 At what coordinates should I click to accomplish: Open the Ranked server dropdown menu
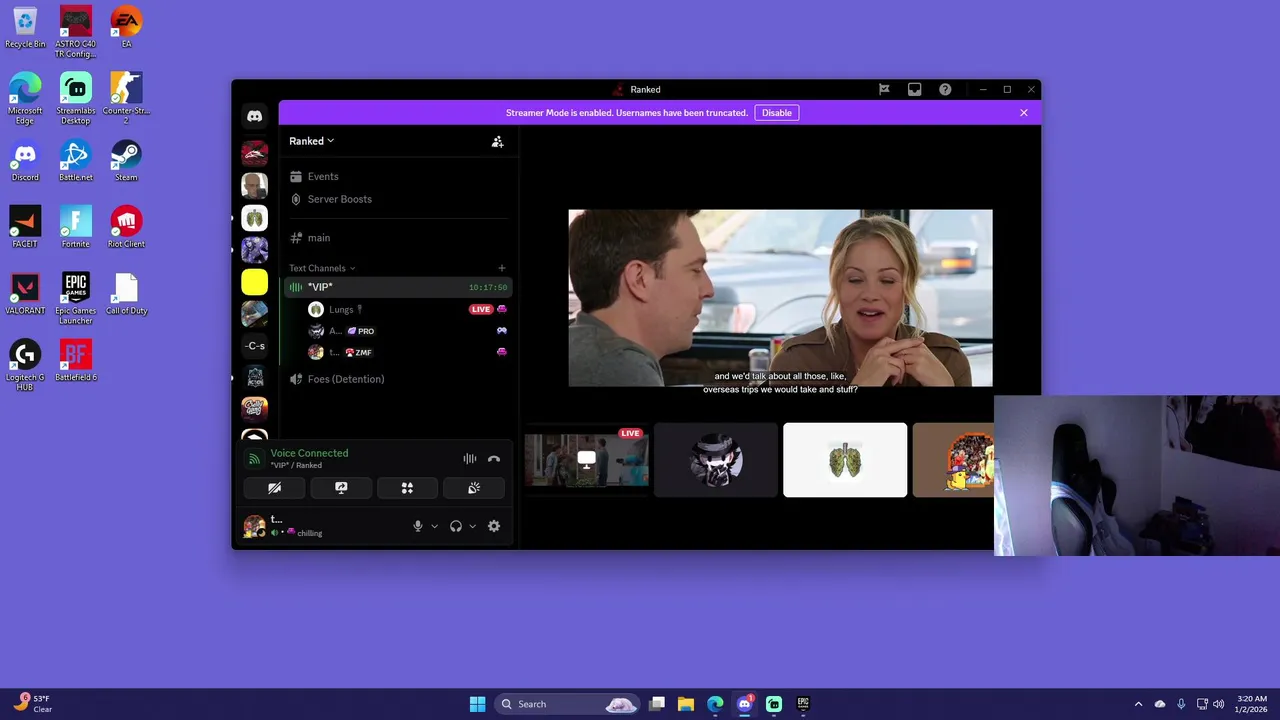click(312, 141)
